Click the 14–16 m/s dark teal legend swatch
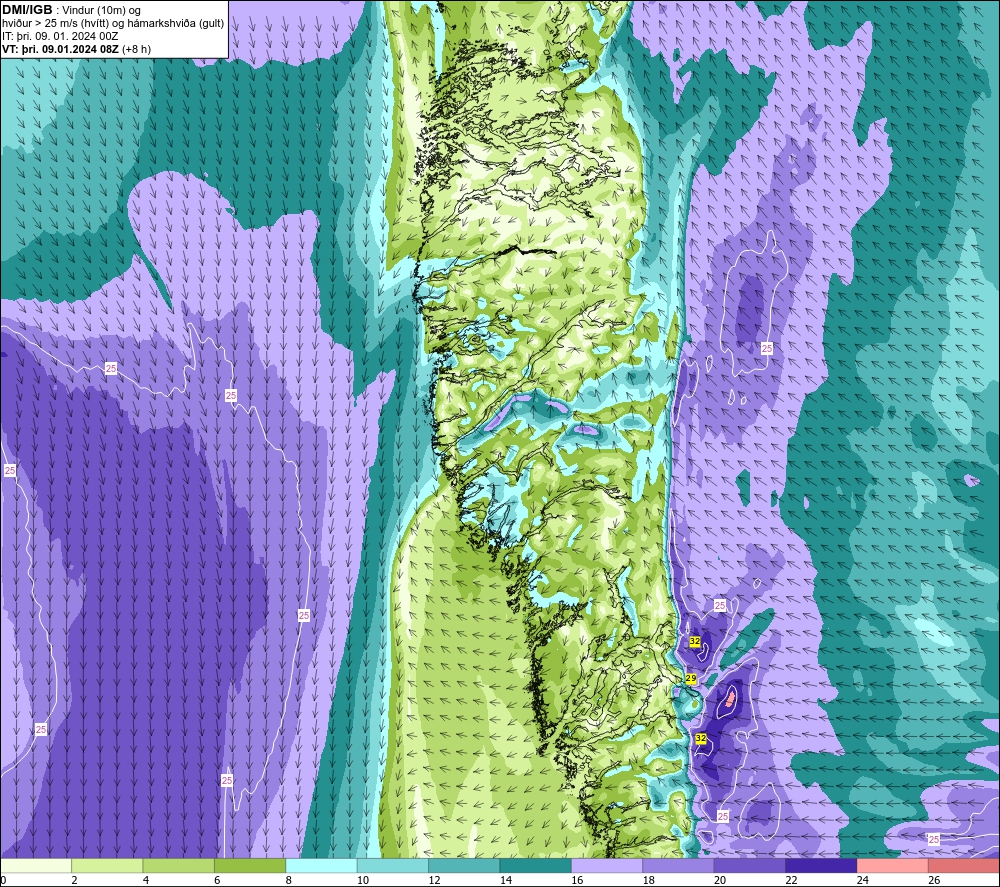Screen dimensions: 1000x887 (536, 865)
